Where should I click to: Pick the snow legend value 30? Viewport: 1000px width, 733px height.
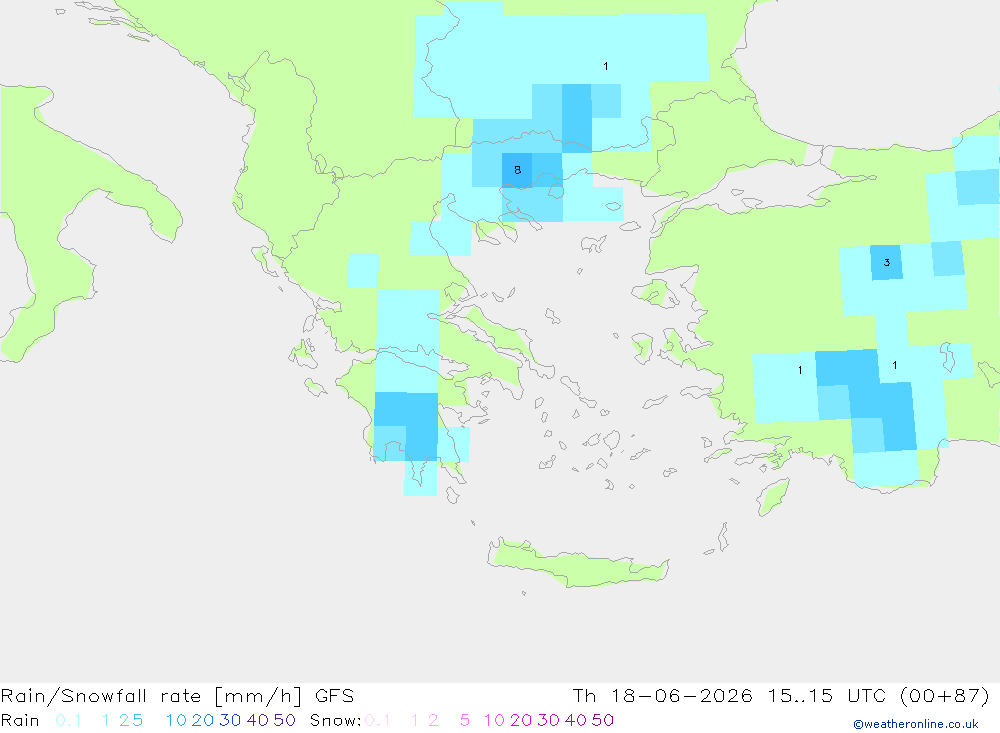548,720
